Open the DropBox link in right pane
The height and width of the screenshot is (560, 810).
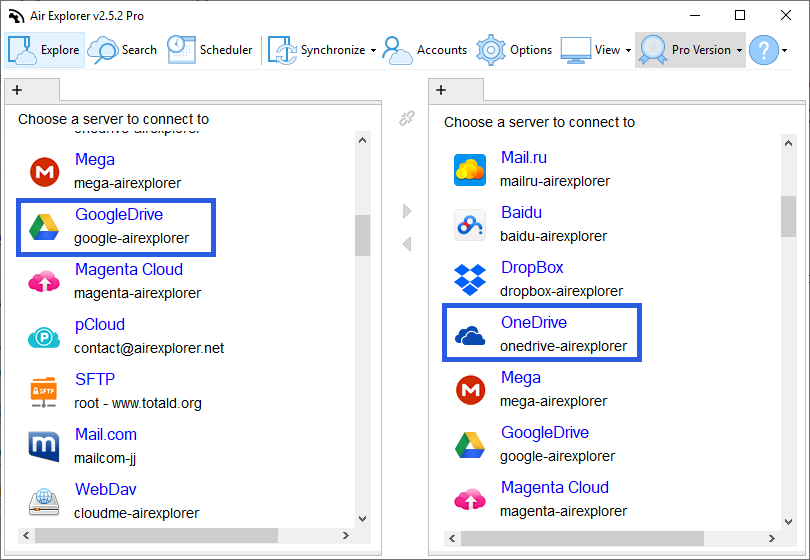coord(532,268)
